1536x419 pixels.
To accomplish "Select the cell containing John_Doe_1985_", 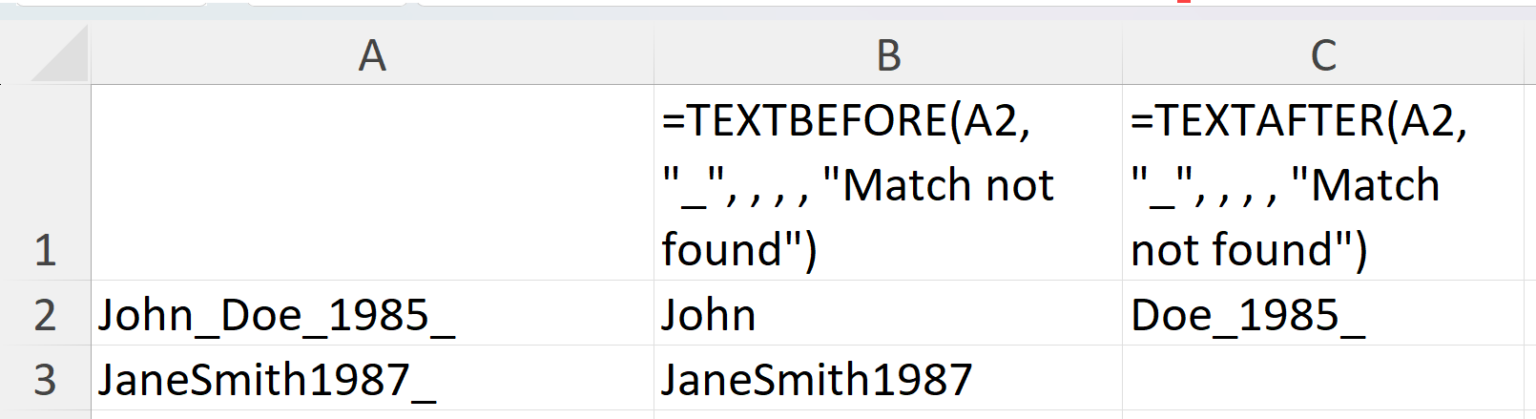I will tap(372, 315).
